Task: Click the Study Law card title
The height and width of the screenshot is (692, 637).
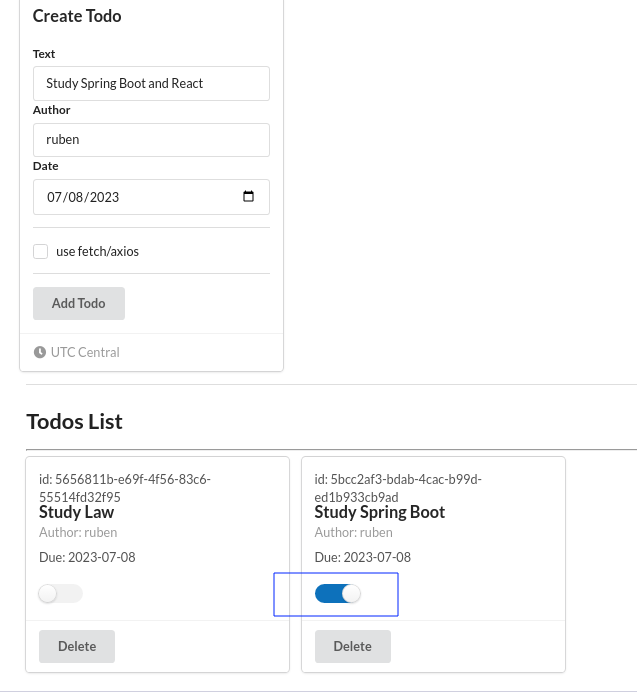Action: coord(76,512)
